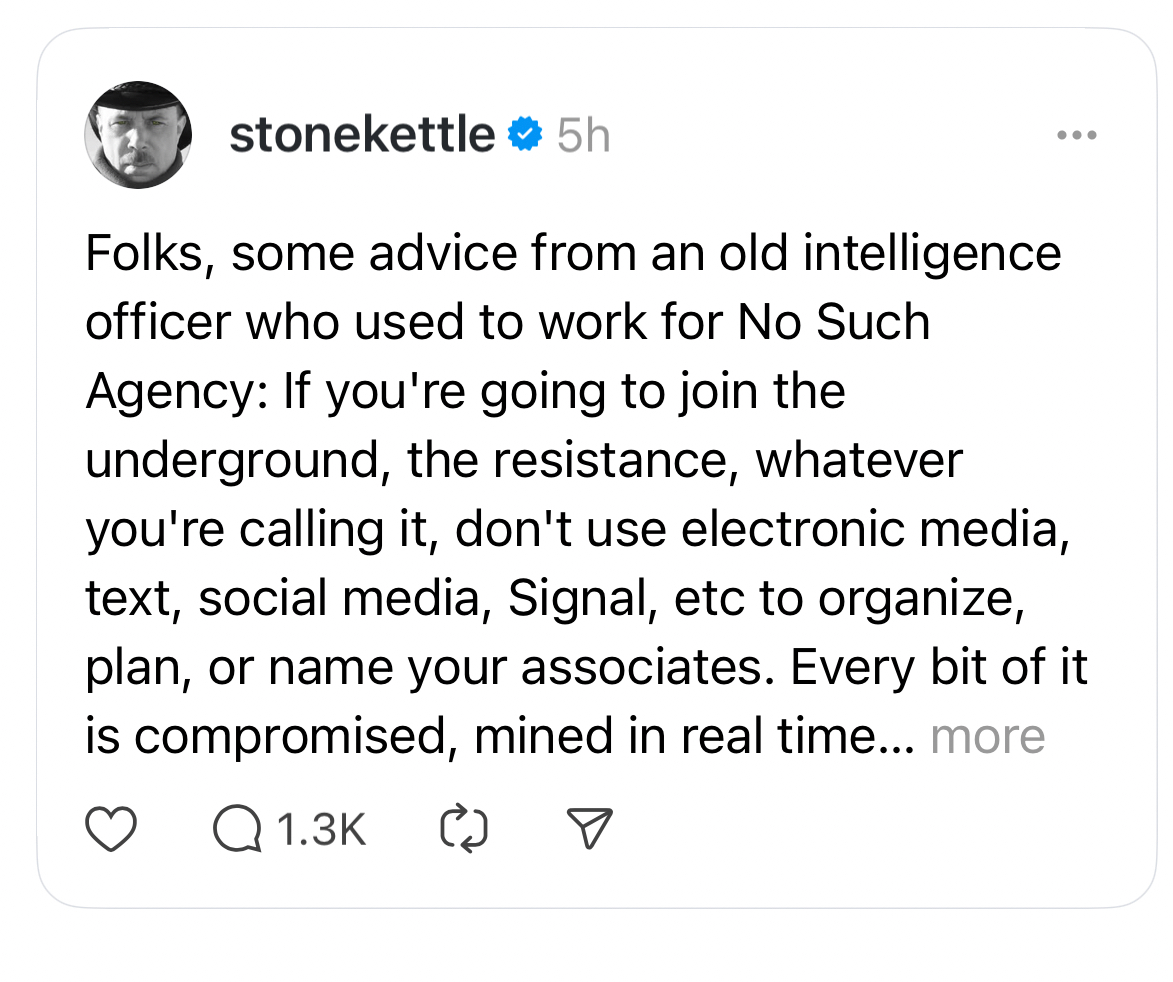Open replies via the comment bubble icon
Screen dimensions: 1173x982
click(x=236, y=830)
